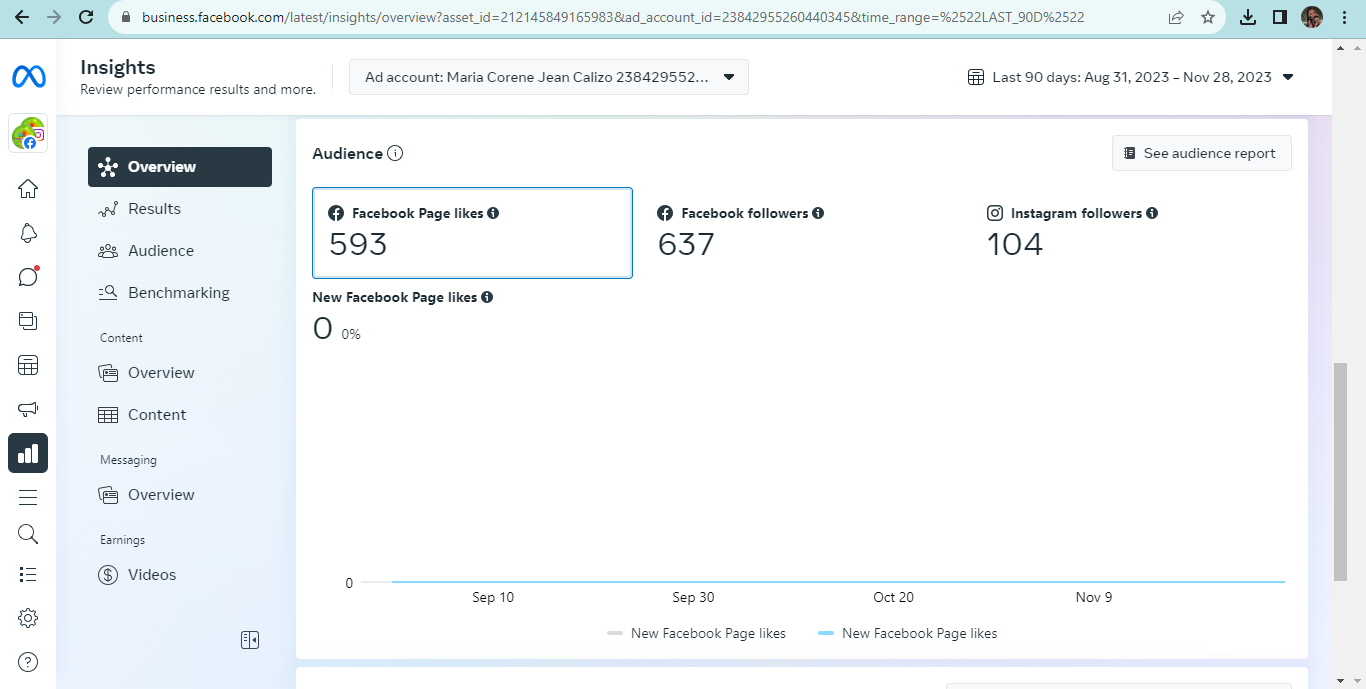
Task: Open the Search magnifier in left rail
Action: coord(28,533)
